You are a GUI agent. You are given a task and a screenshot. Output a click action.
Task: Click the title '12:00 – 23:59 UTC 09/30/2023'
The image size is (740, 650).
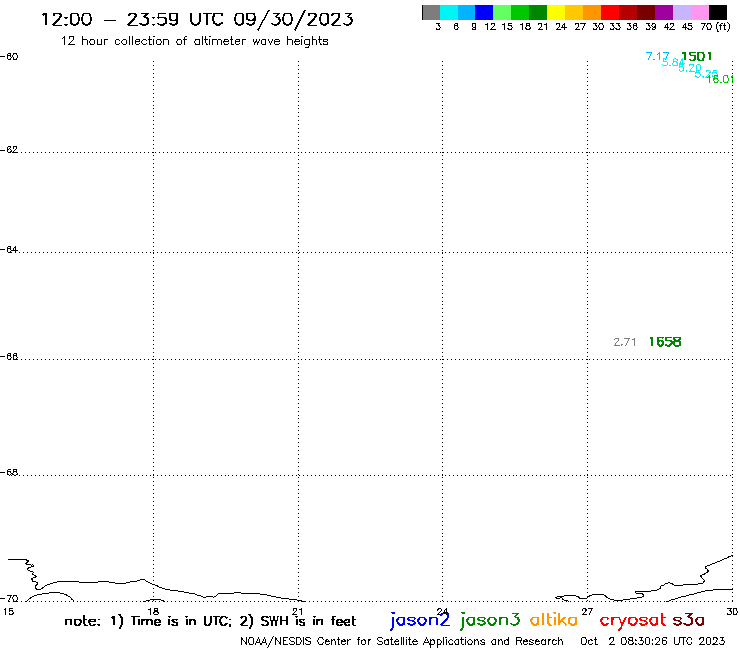pos(197,19)
